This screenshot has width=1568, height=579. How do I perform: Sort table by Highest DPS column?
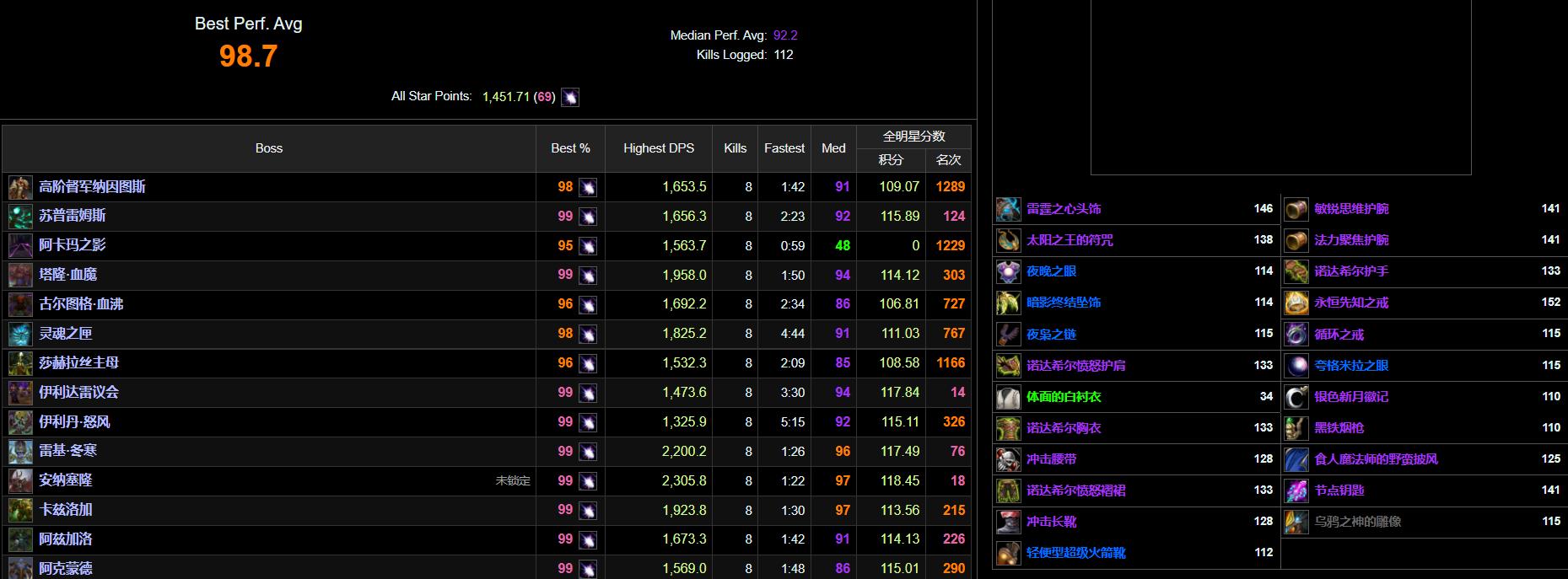[x=658, y=148]
